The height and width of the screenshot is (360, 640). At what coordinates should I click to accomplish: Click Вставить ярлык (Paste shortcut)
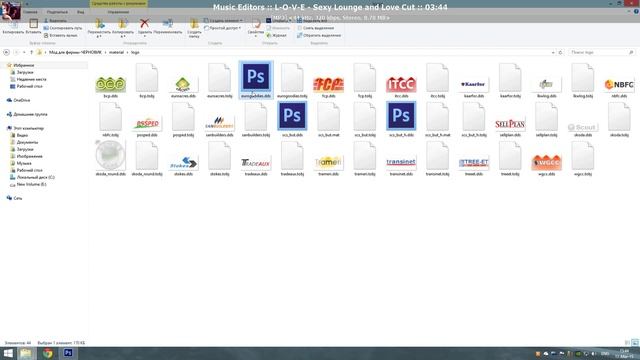(x=60, y=36)
